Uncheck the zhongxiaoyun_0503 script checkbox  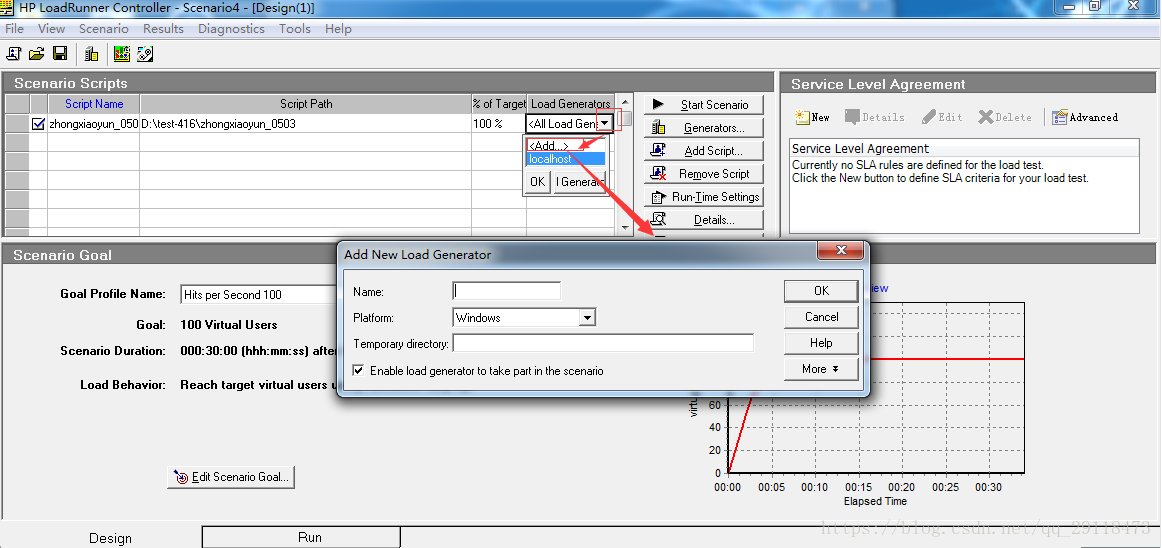(x=39, y=124)
